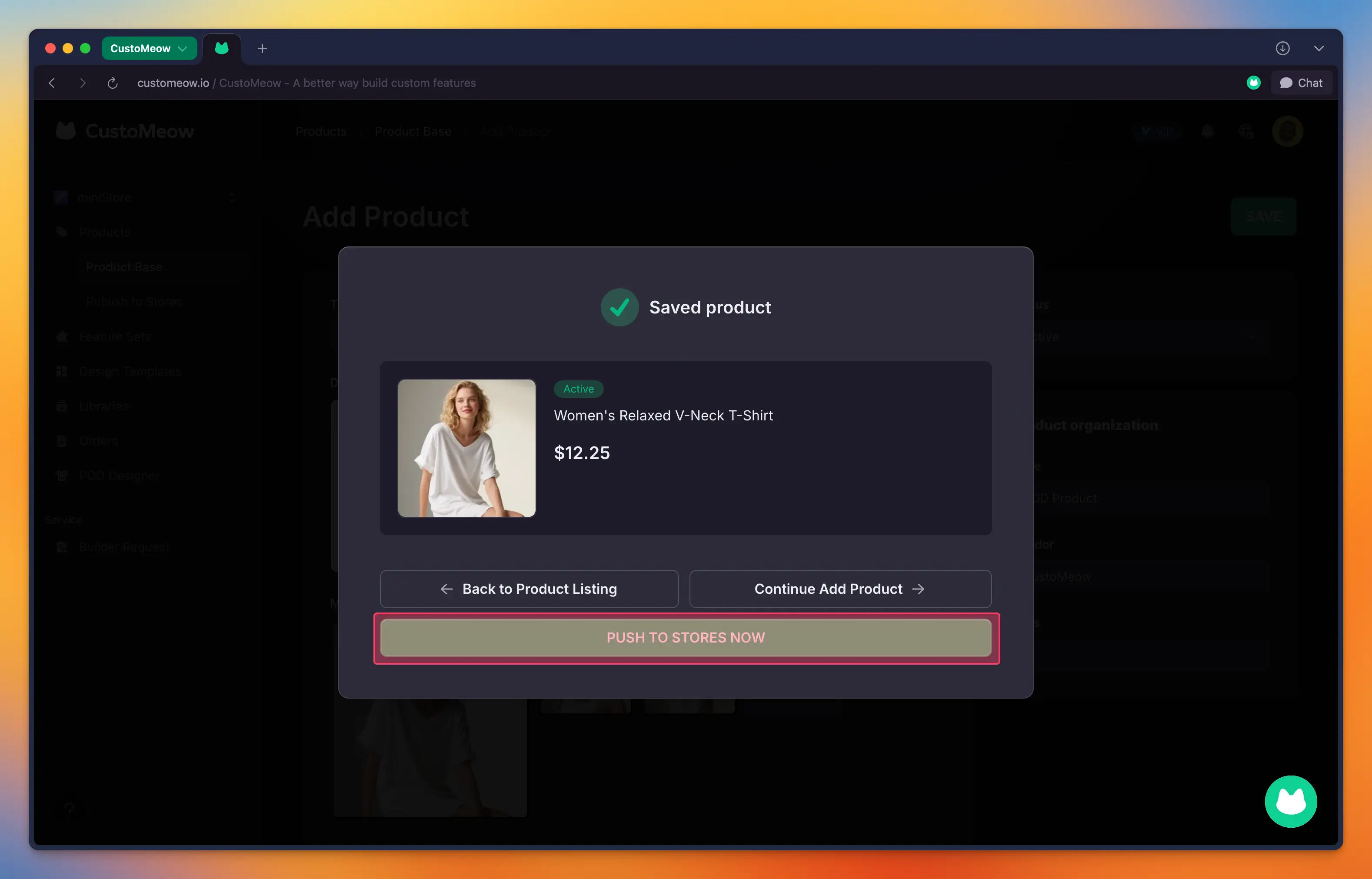Click the green saved checkmark icon
Screen dimensions: 1372x879
[x=619, y=307]
